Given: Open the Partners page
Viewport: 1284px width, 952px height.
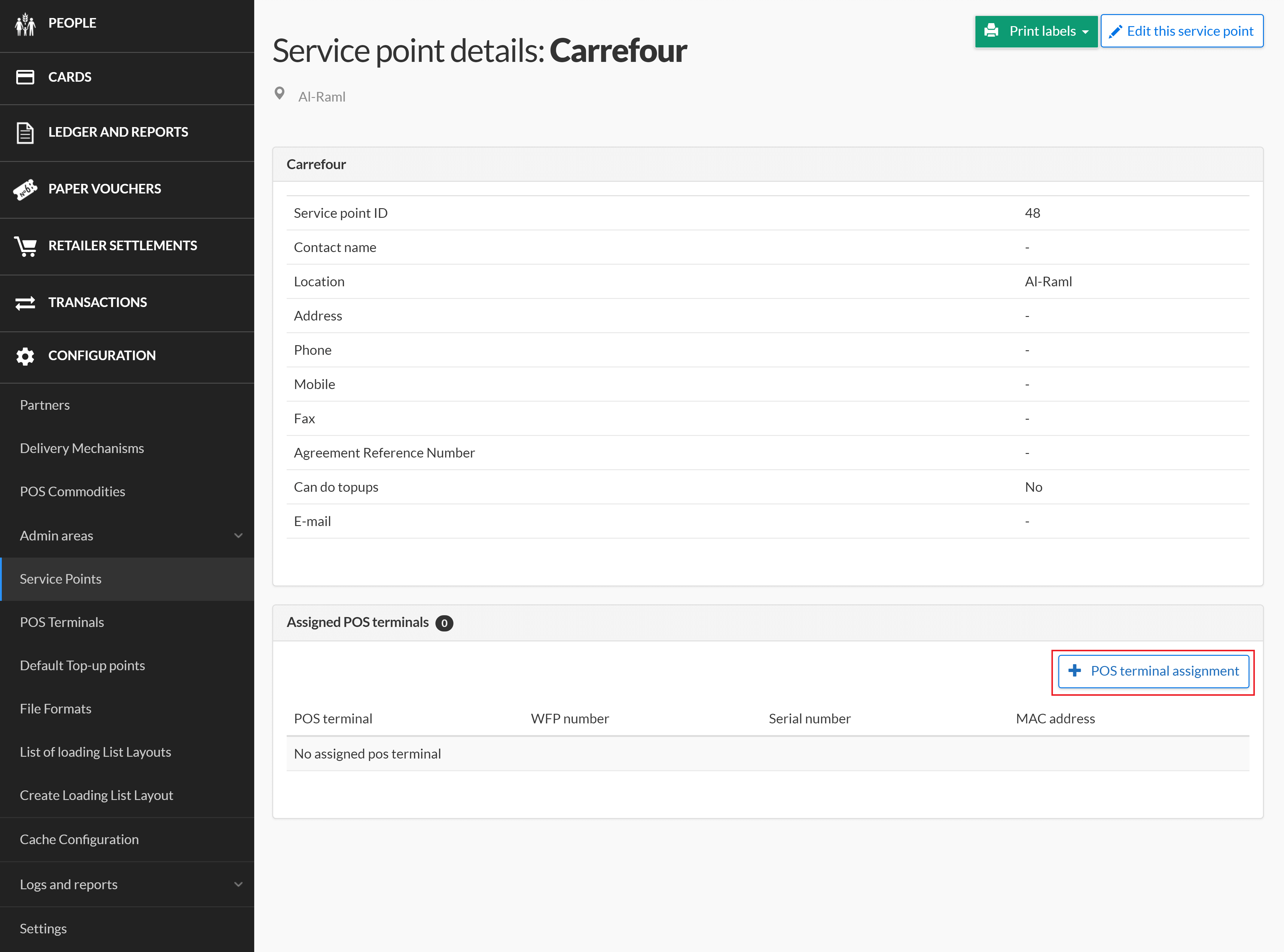Looking at the screenshot, I should point(44,405).
